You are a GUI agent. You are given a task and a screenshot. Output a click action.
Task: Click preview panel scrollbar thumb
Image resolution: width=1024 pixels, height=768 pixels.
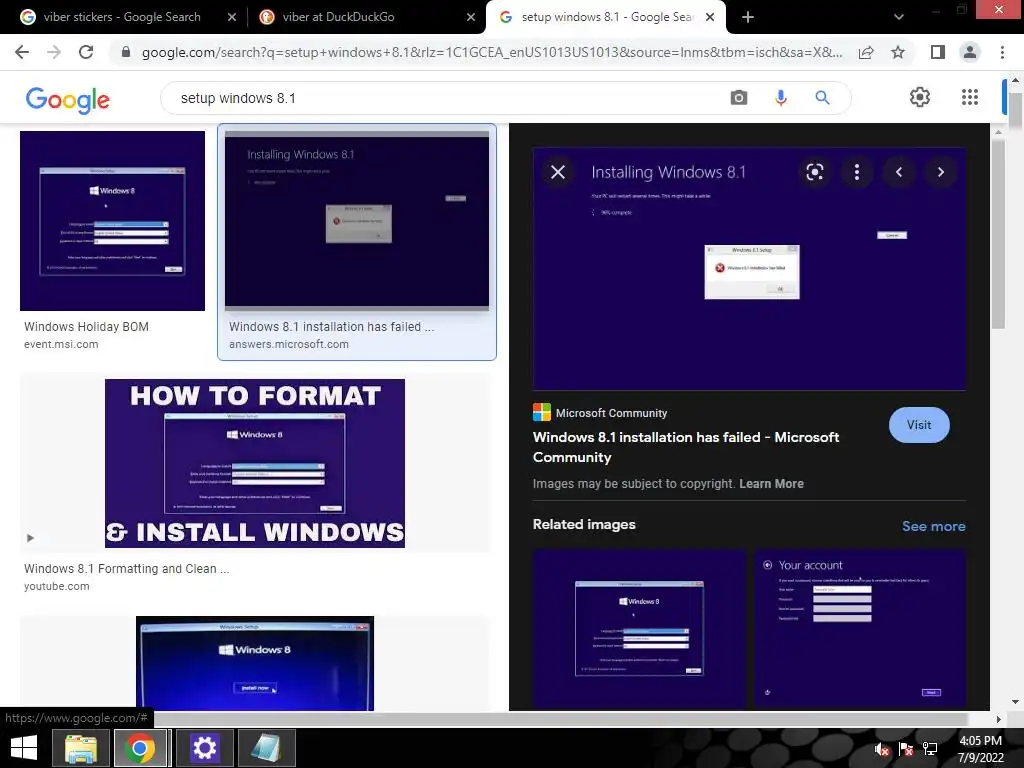point(998,235)
